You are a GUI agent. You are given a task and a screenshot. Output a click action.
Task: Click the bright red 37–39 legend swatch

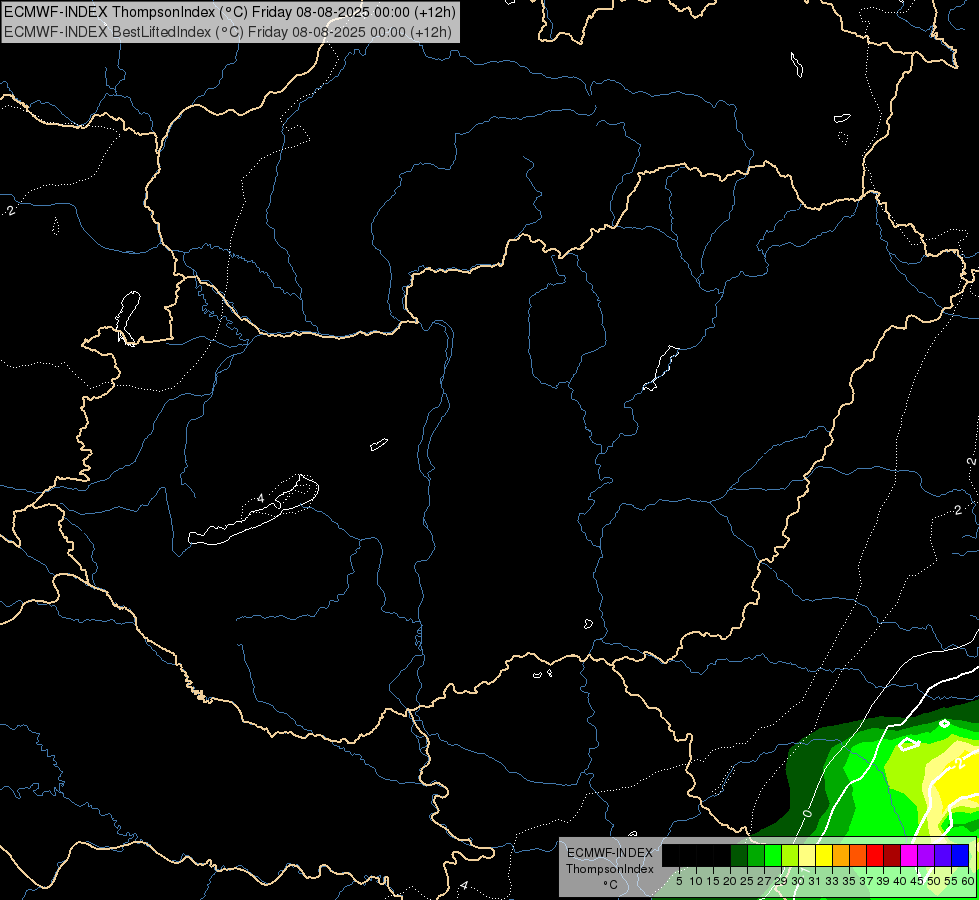pyautogui.click(x=875, y=856)
